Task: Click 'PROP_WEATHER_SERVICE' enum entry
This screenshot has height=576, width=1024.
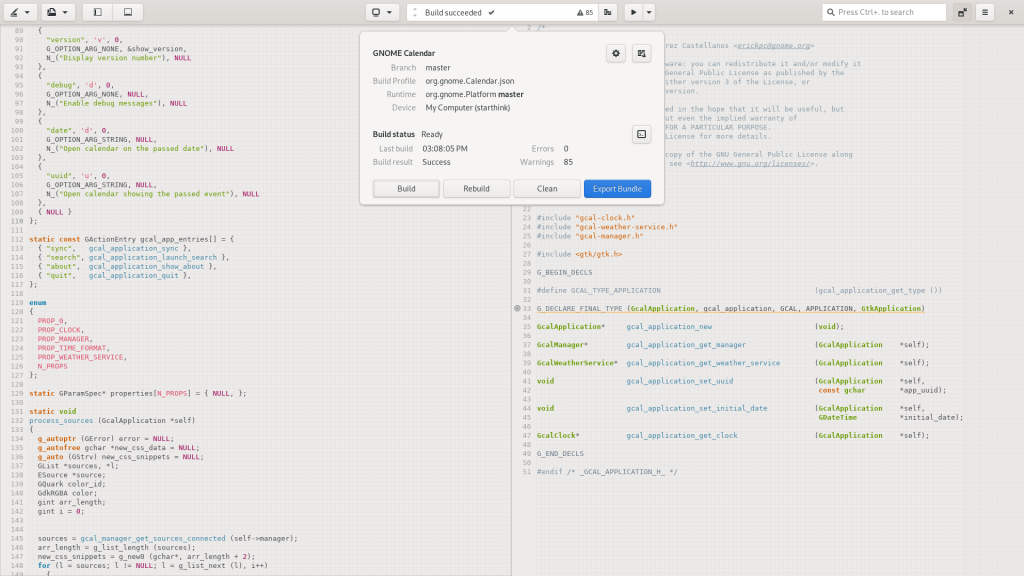Action: pos(80,357)
